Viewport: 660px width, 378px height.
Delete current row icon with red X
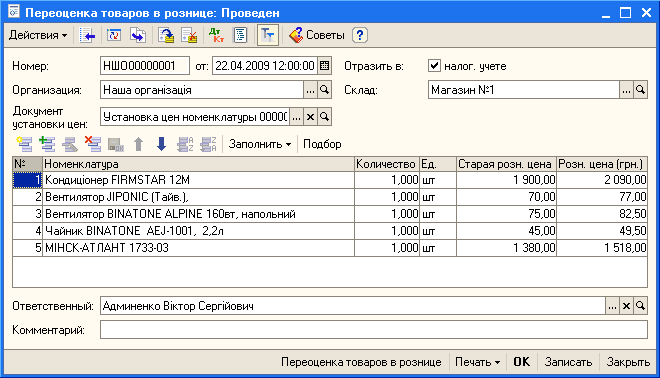(93, 144)
